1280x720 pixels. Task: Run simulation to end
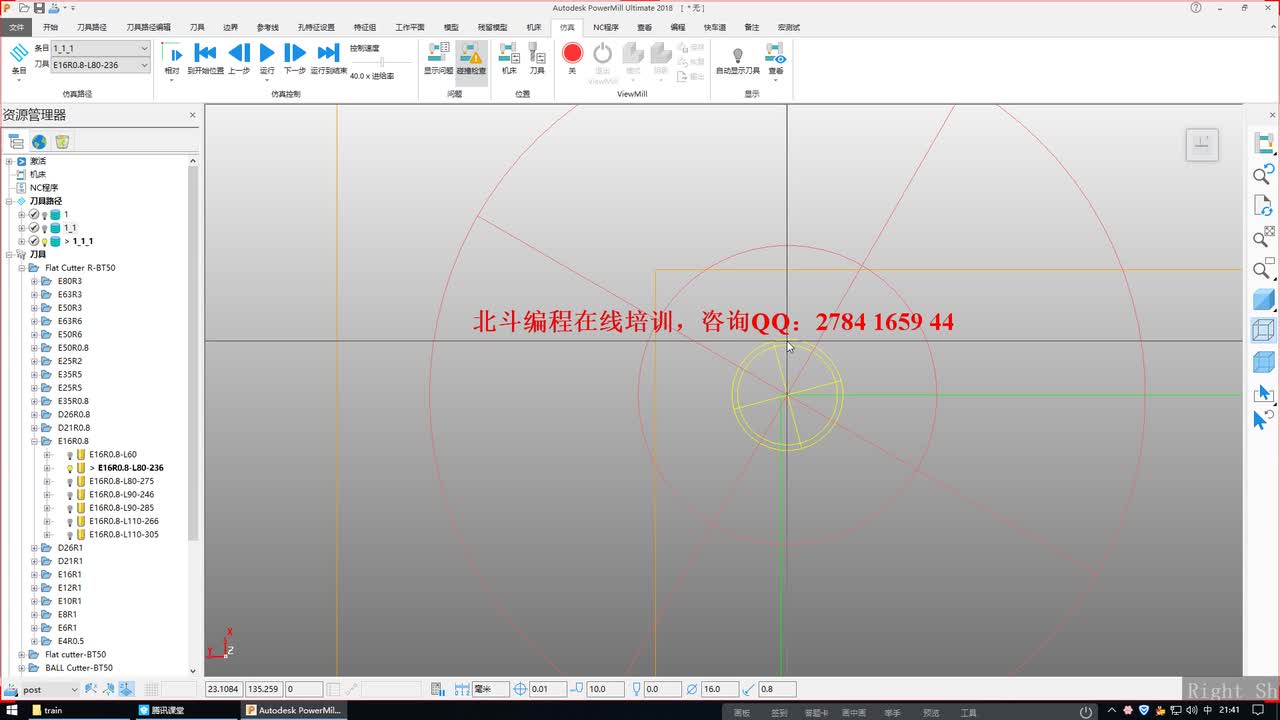coord(328,59)
